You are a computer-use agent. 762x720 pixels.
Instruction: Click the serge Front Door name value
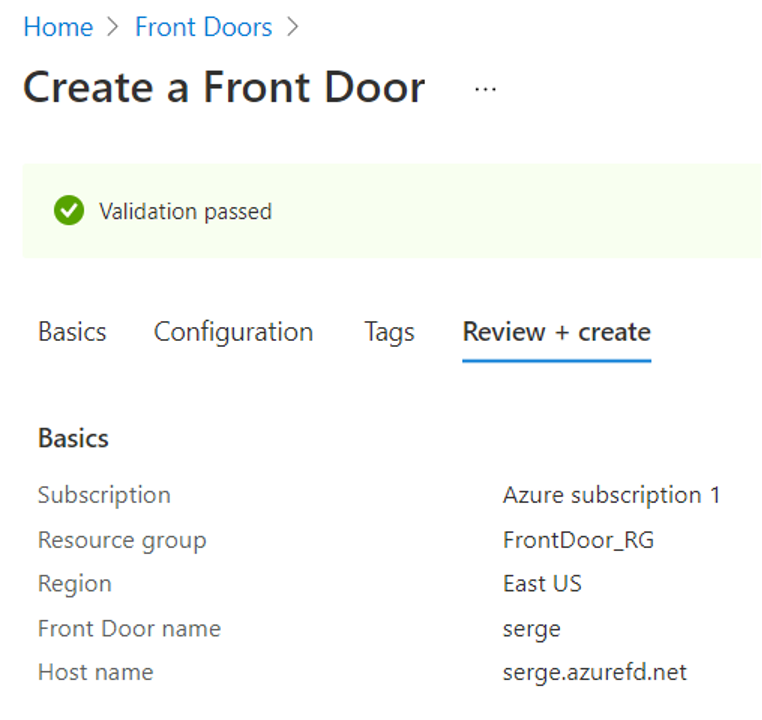coord(532,630)
